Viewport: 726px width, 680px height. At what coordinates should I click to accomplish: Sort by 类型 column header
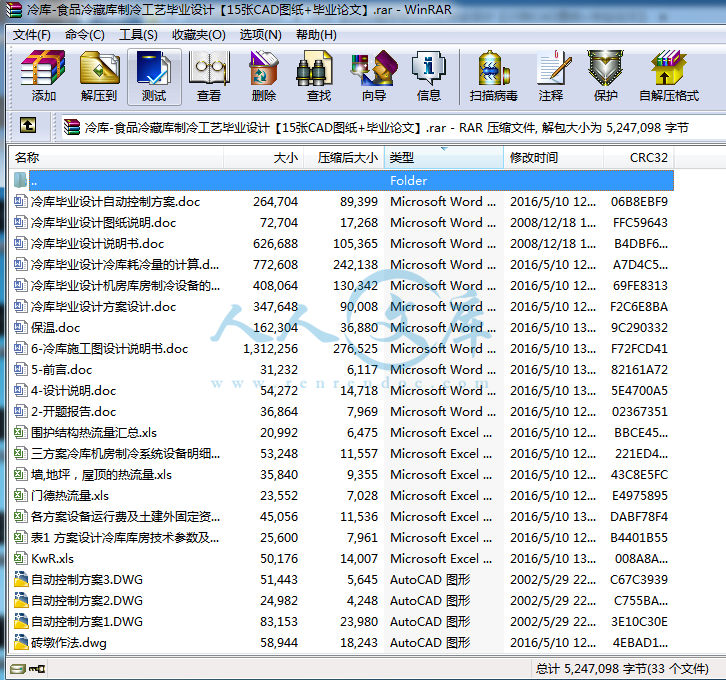pos(444,157)
